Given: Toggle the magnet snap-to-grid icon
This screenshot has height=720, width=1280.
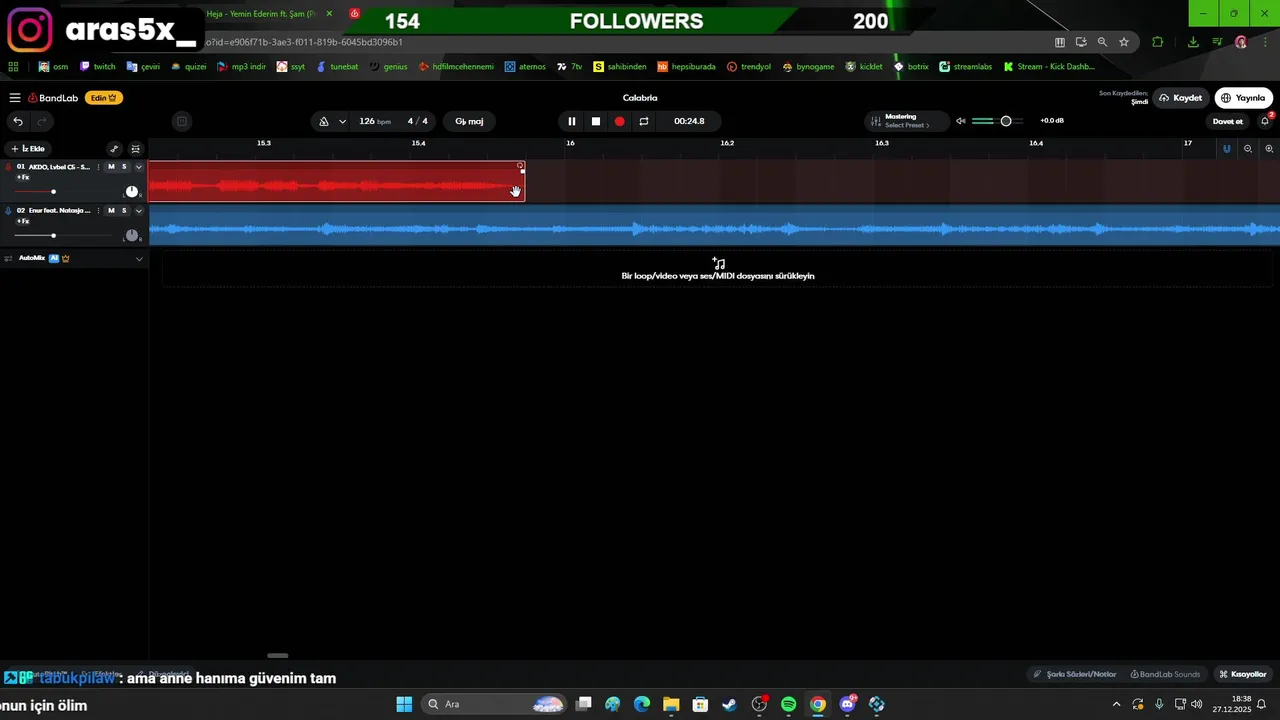Looking at the screenshot, I should 1227,149.
